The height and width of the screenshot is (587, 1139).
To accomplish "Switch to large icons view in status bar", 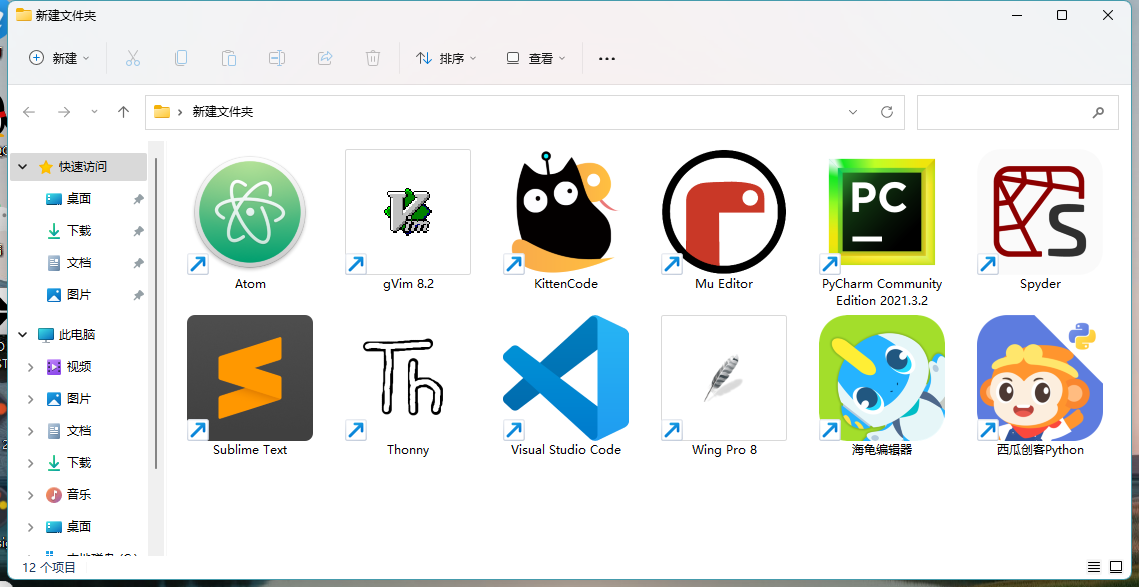I will coord(1116,567).
